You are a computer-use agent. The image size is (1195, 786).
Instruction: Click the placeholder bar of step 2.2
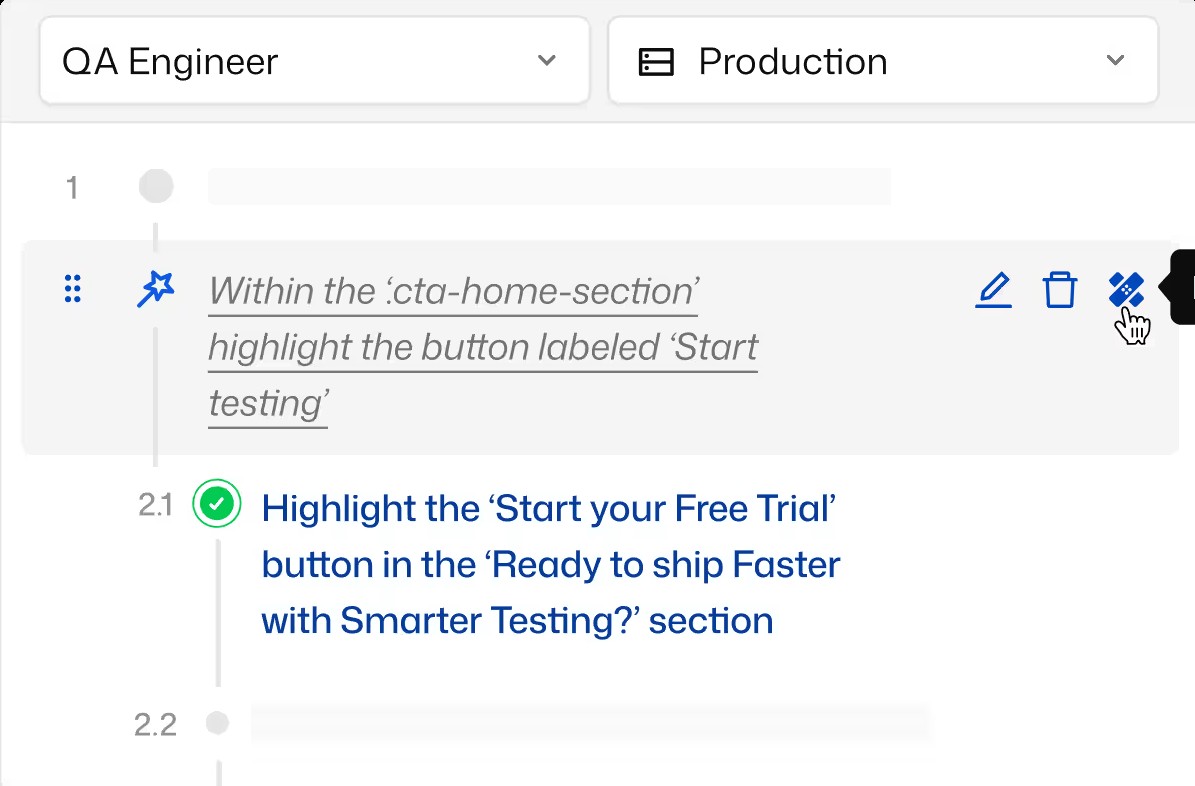point(591,723)
